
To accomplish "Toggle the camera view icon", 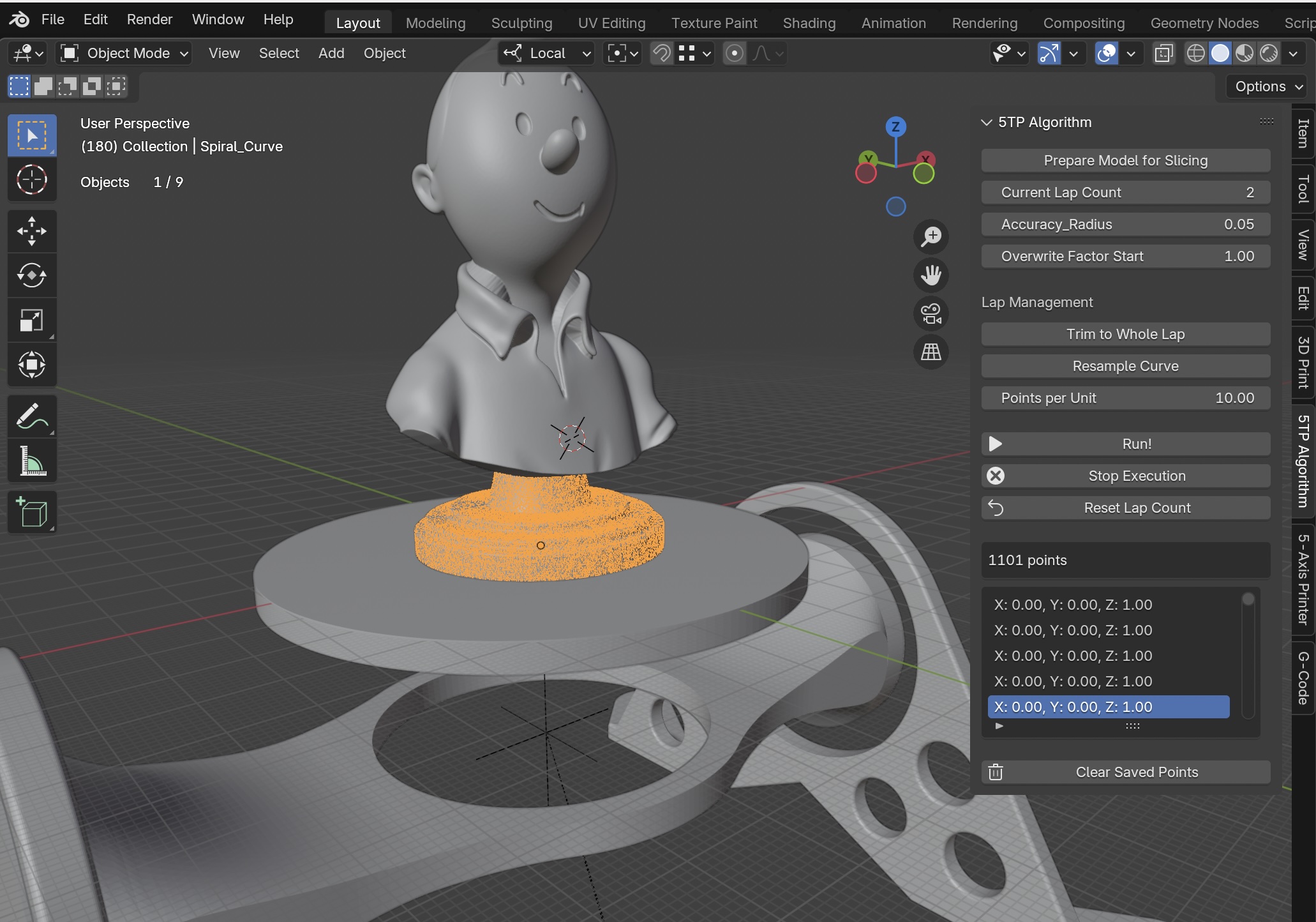I will 931,314.
